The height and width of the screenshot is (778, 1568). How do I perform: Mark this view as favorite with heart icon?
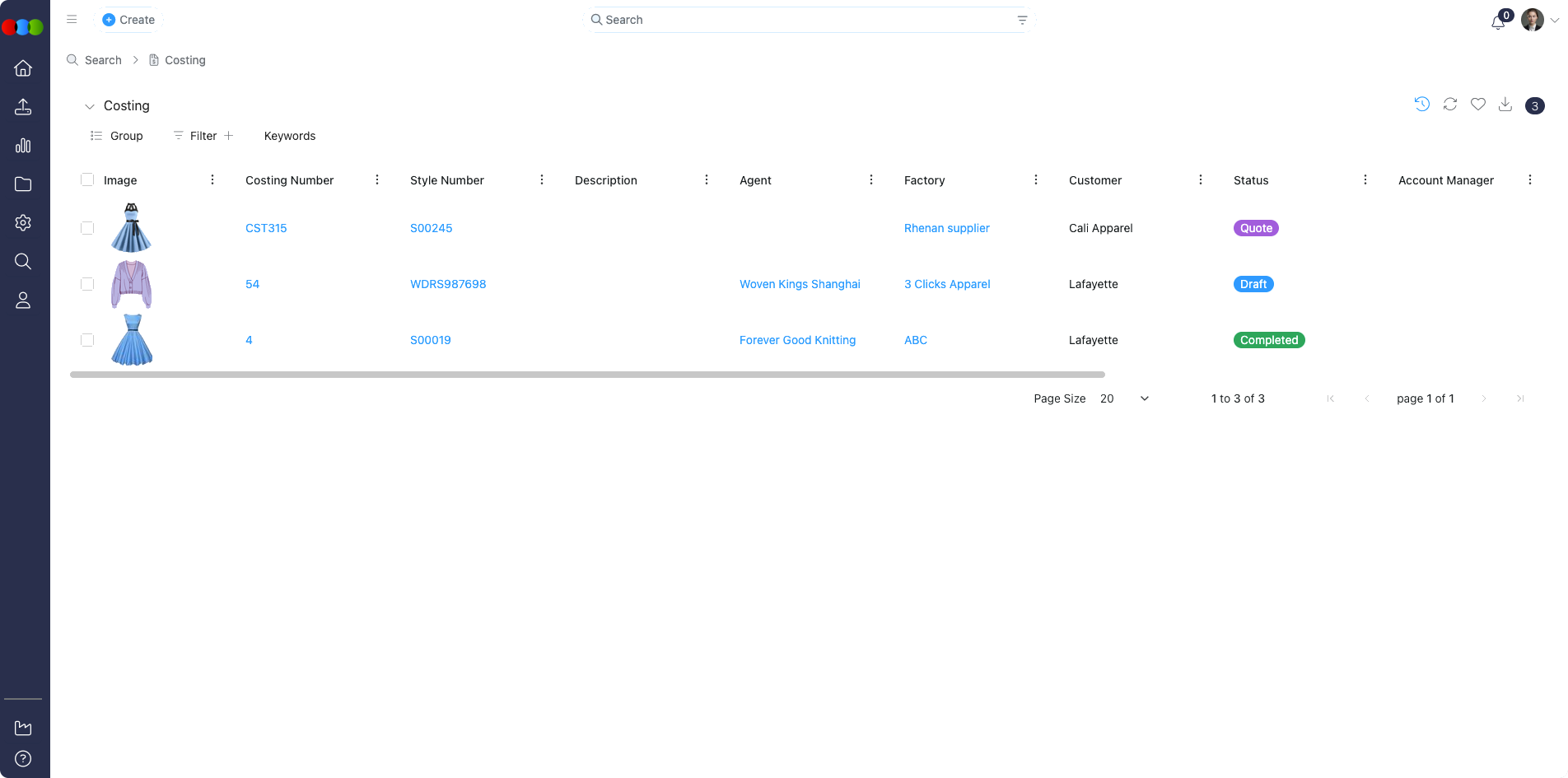tap(1477, 105)
